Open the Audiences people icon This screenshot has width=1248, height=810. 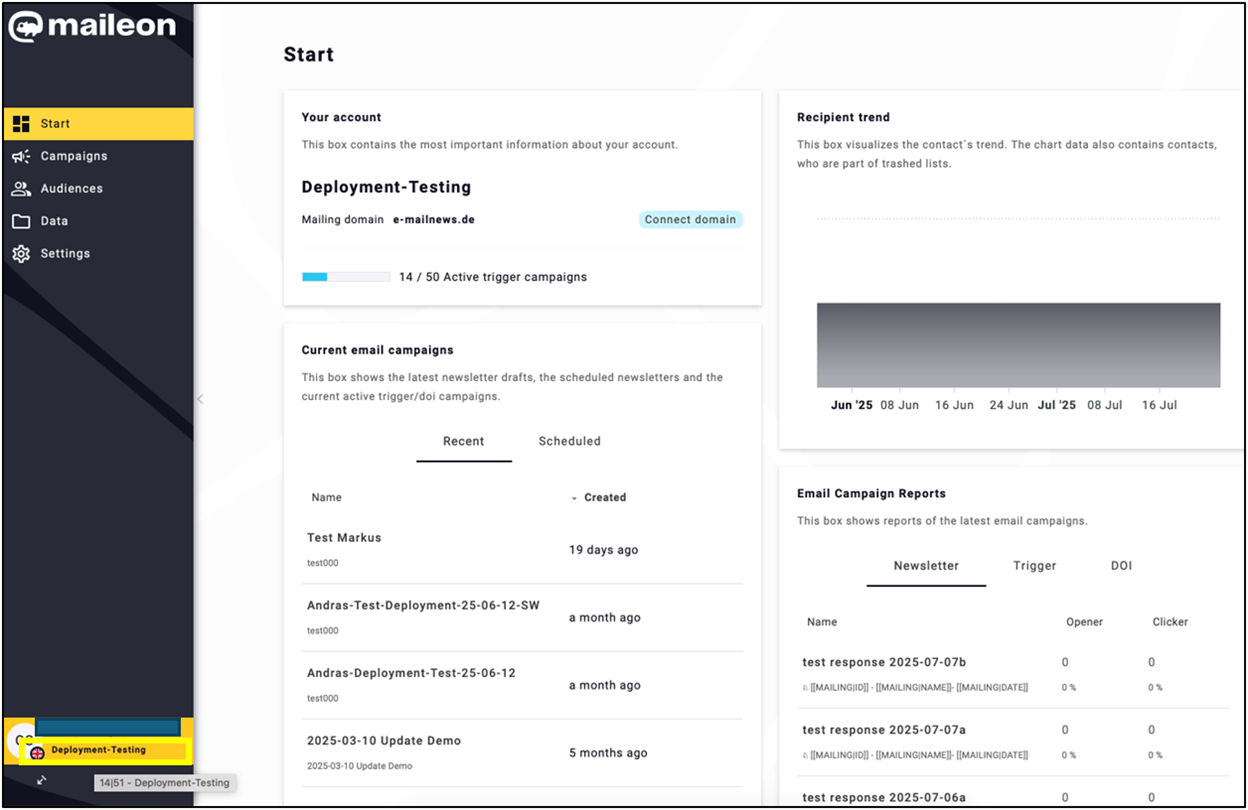pos(20,188)
